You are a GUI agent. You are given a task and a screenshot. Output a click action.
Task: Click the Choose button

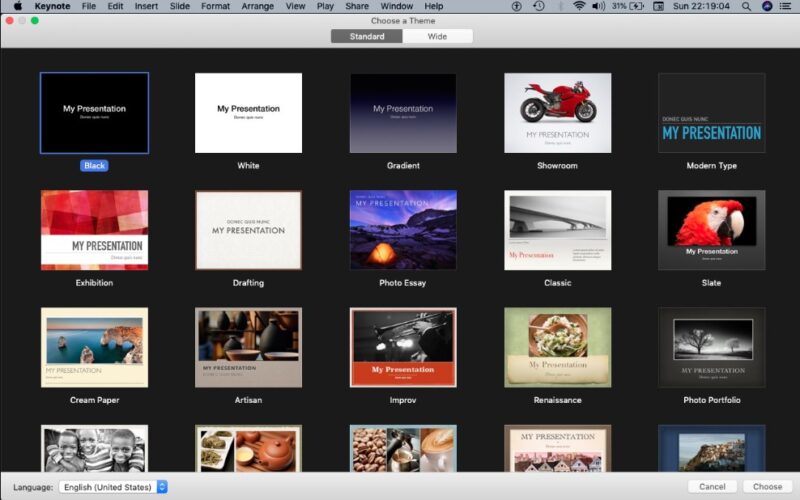click(767, 487)
